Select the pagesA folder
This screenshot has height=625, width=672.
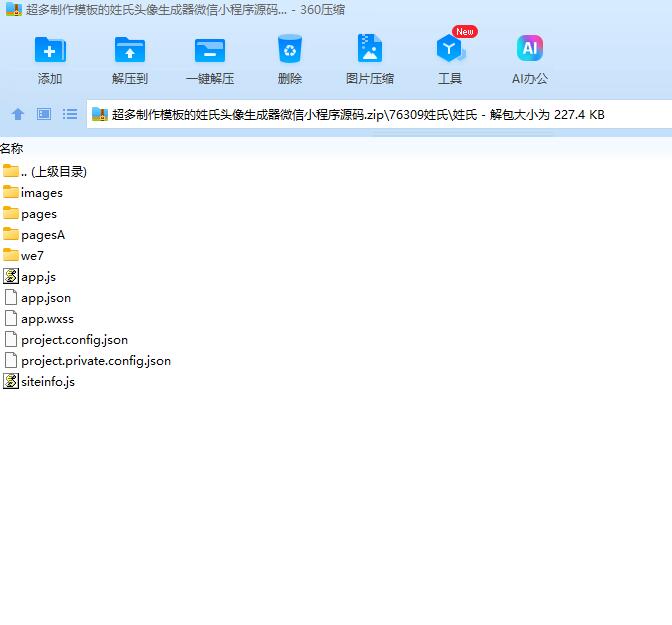33,234
